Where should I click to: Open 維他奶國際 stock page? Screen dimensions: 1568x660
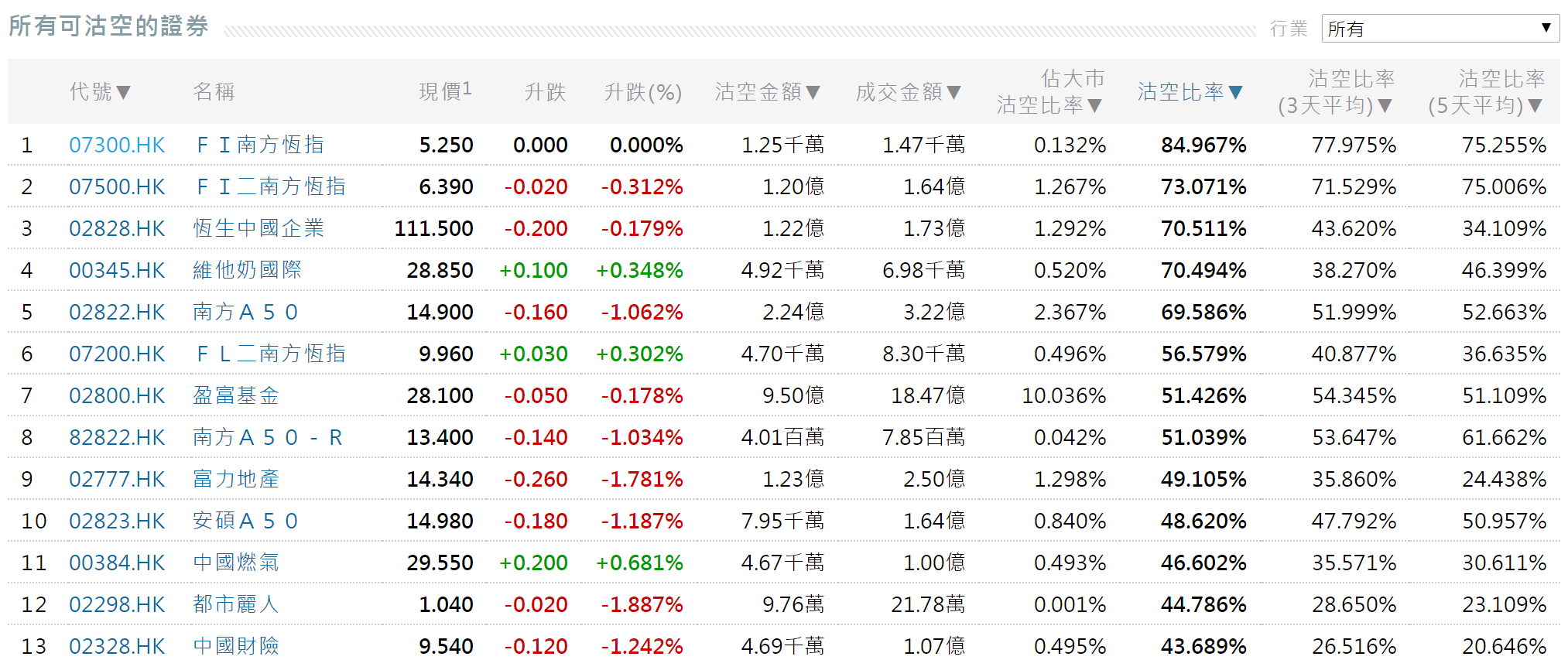tap(247, 270)
